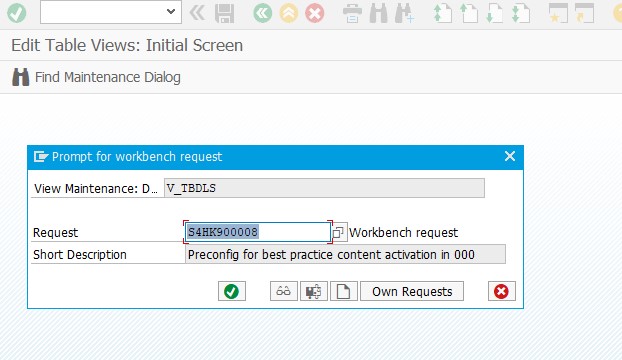Click the Save floppy disk icon
This screenshot has width=622, height=360.
coord(225,13)
